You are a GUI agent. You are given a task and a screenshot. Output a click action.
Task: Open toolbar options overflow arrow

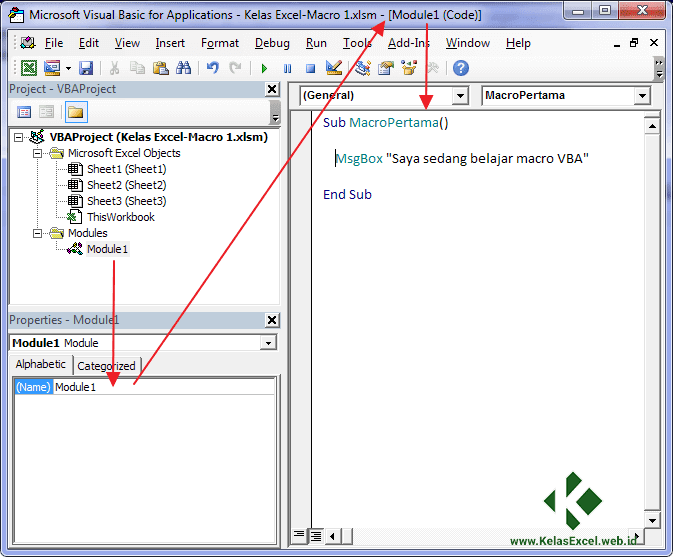659,69
